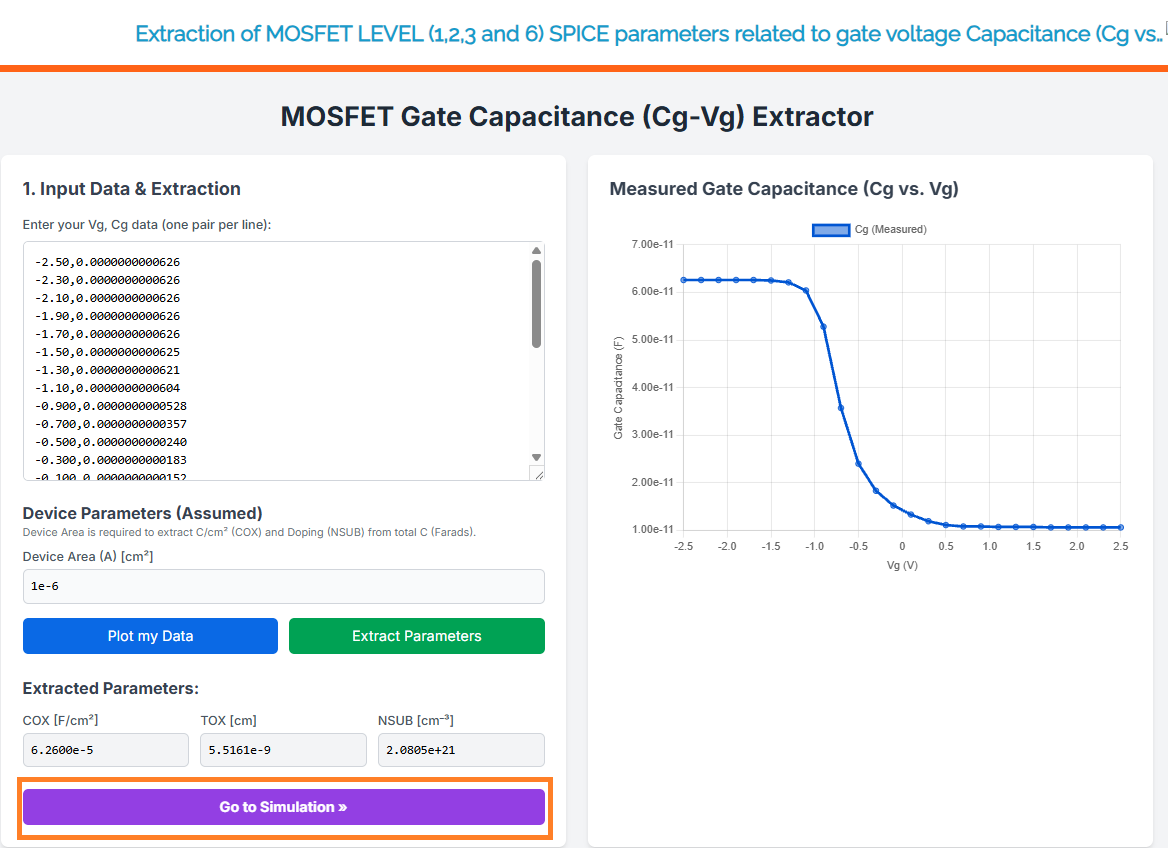This screenshot has height=848, width=1168.
Task: Click the first line of data, -2.50
Action: (x=108, y=262)
